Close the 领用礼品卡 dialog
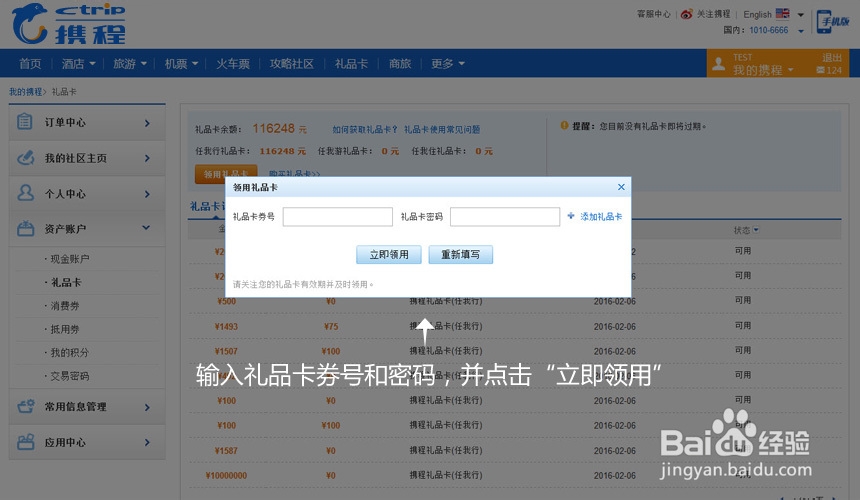This screenshot has width=860, height=500. [621, 187]
